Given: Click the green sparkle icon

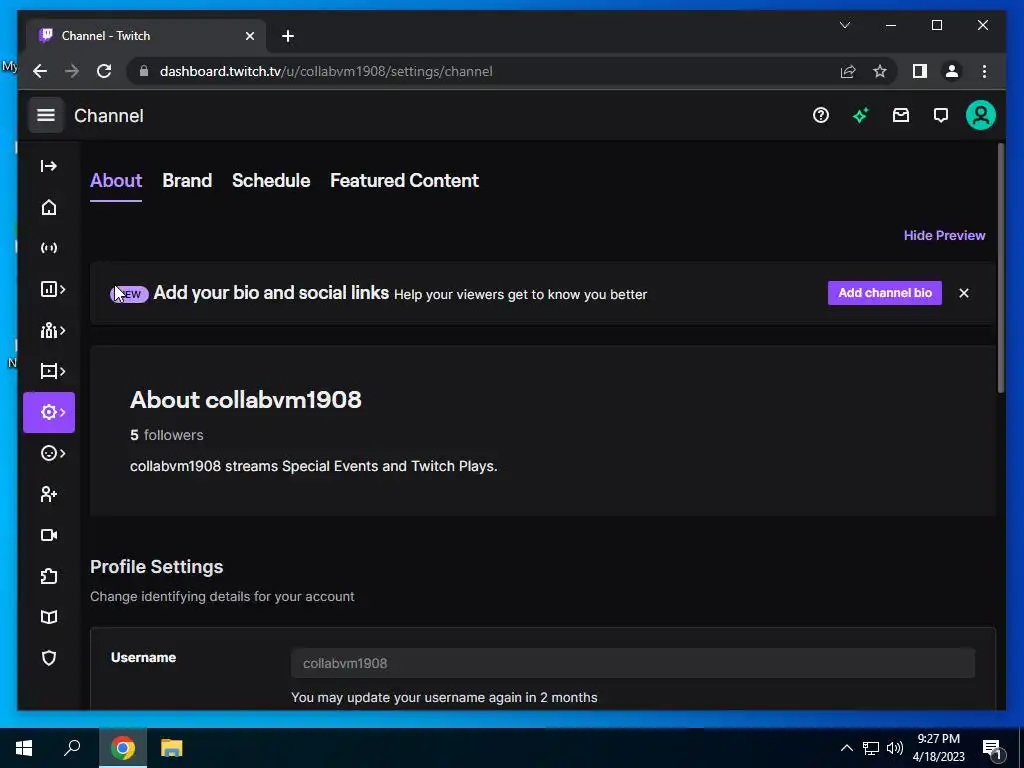Looking at the screenshot, I should click(861, 116).
